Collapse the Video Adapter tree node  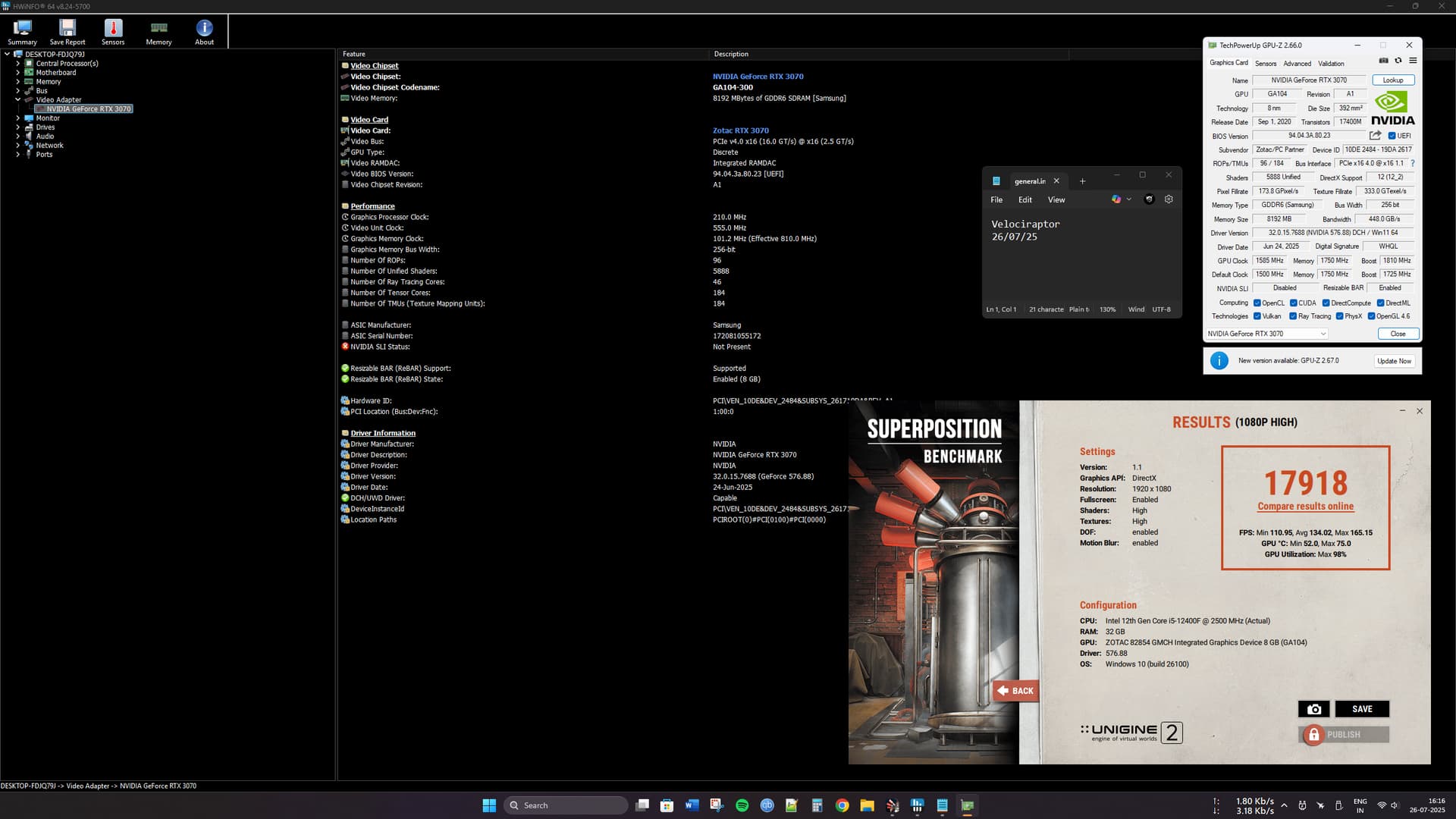coord(17,100)
